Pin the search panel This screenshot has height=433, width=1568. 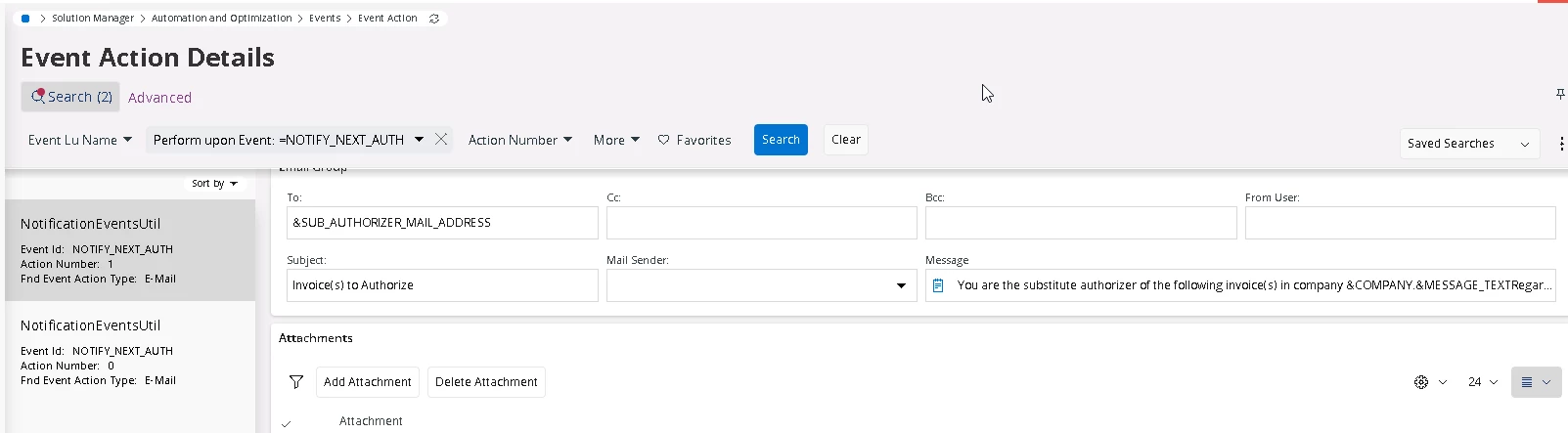1560,94
